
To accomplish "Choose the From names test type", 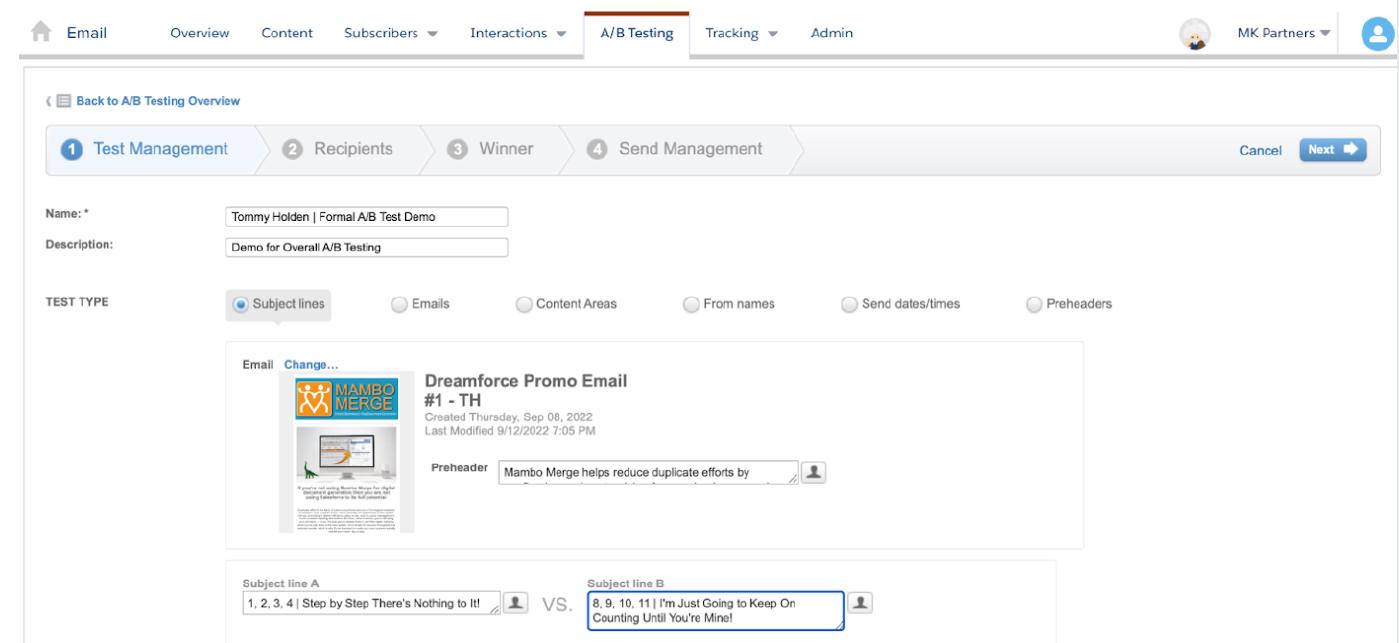I will [691, 304].
